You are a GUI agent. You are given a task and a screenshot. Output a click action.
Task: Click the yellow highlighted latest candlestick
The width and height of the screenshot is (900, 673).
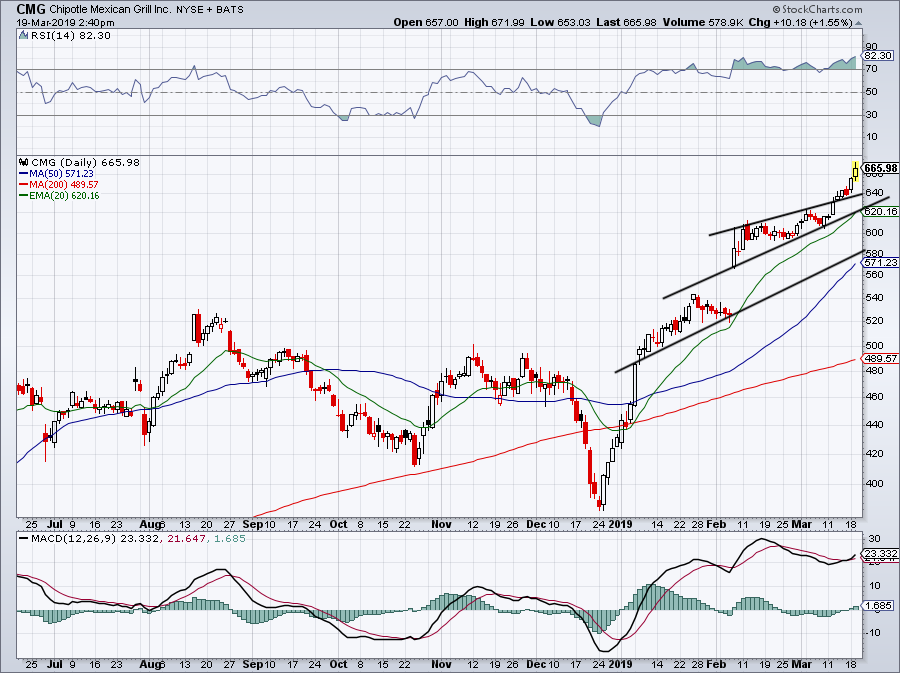tap(856, 171)
